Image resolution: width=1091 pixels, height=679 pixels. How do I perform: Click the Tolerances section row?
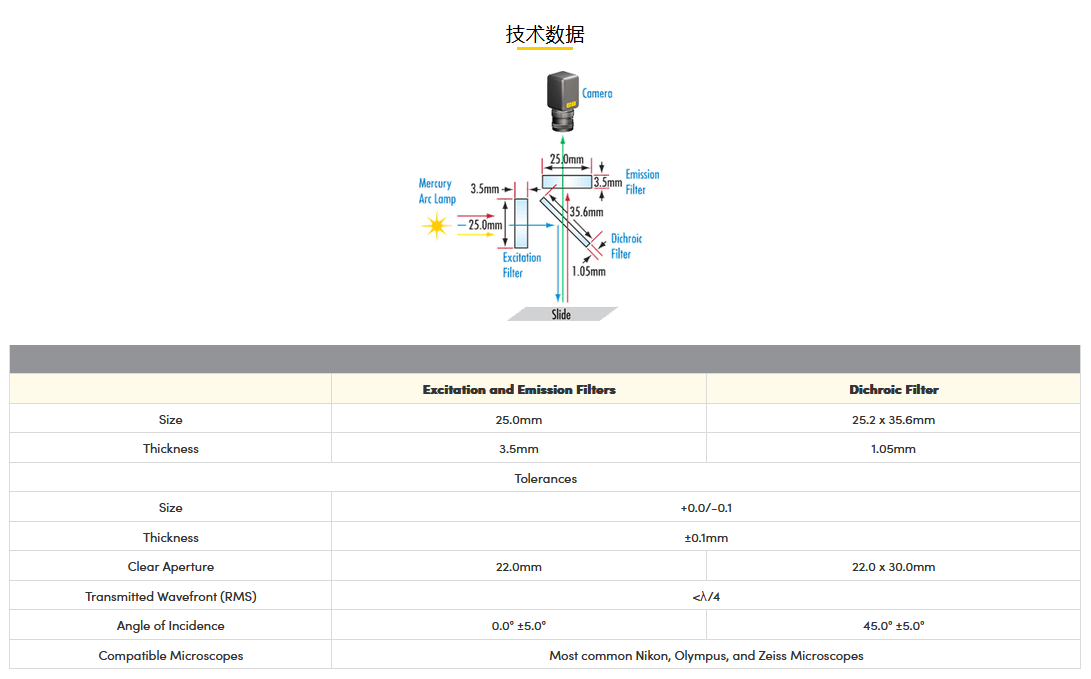pos(545,479)
